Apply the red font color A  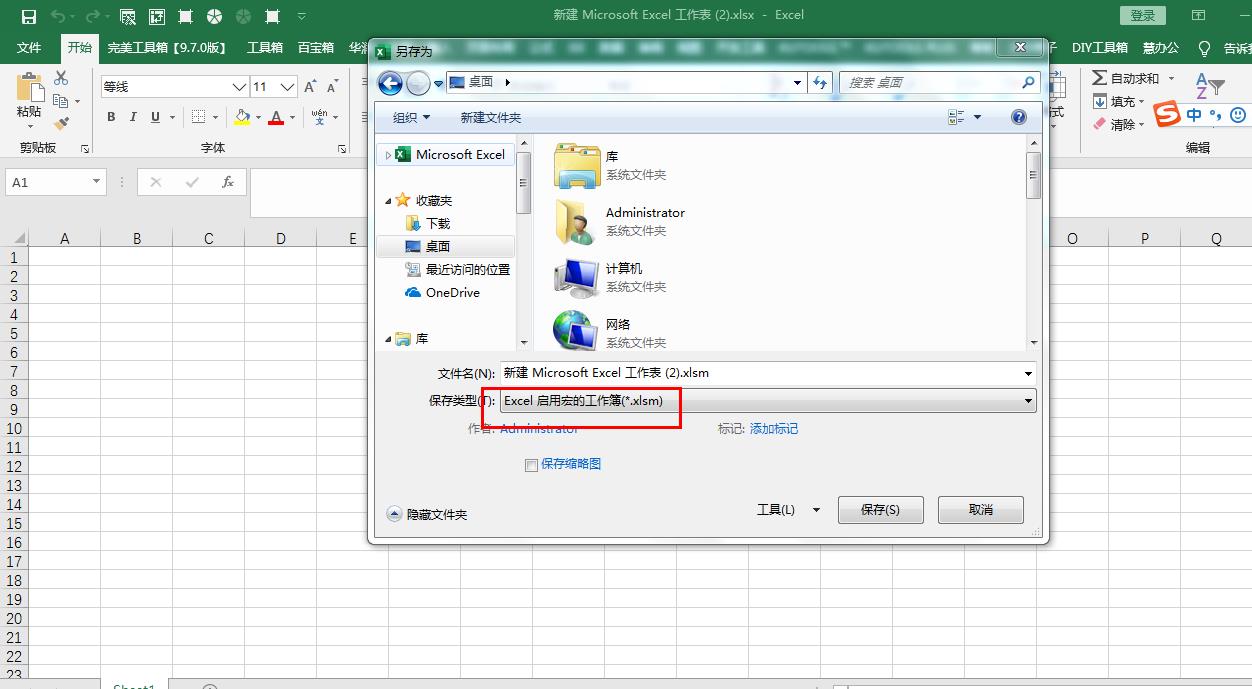277,117
